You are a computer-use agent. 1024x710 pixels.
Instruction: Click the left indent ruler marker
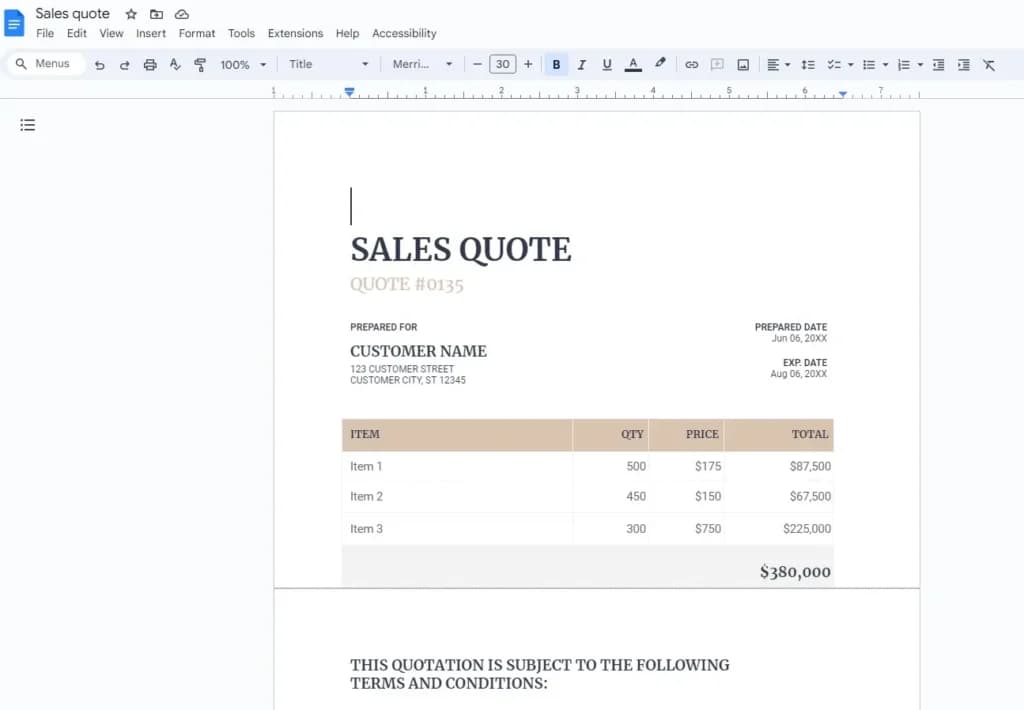(x=349, y=93)
